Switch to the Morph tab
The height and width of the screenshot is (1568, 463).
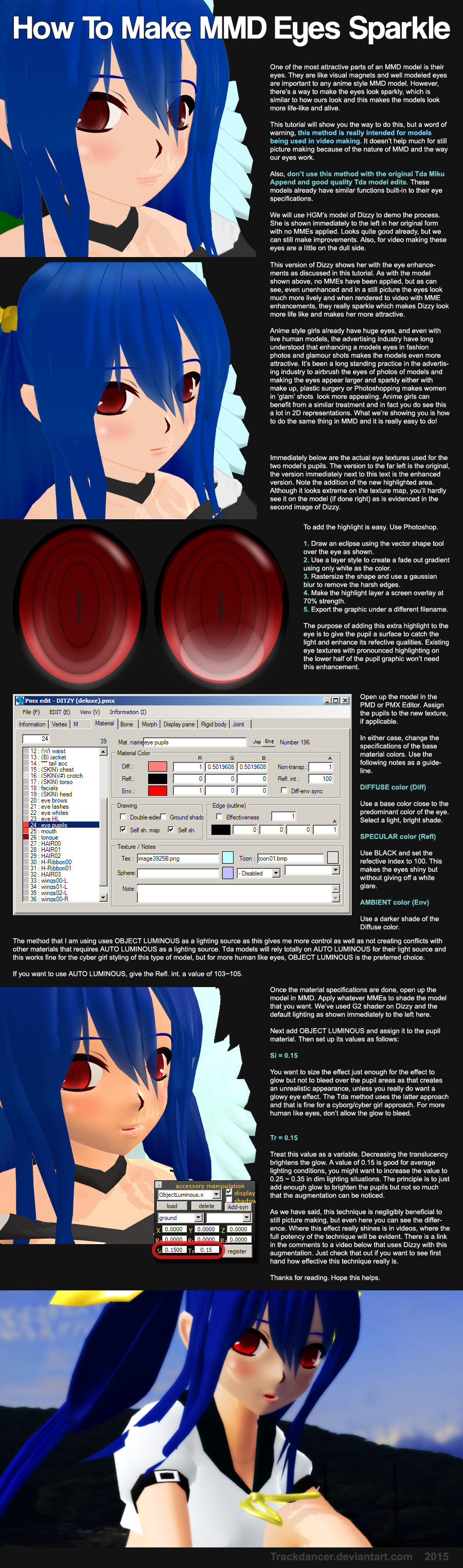pyautogui.click(x=149, y=724)
